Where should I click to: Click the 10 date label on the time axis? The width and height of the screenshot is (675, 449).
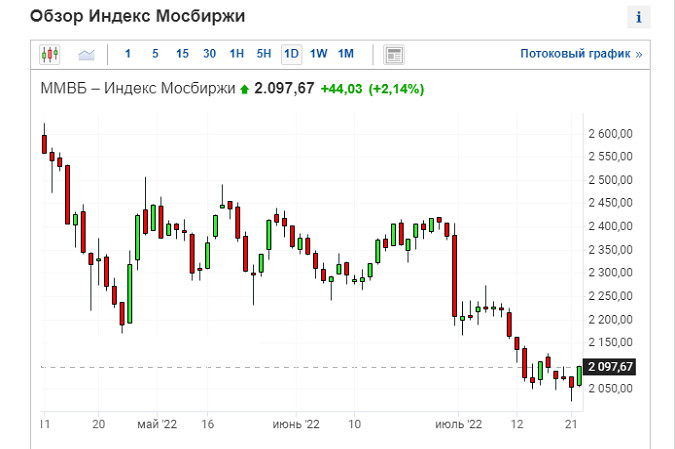click(354, 424)
